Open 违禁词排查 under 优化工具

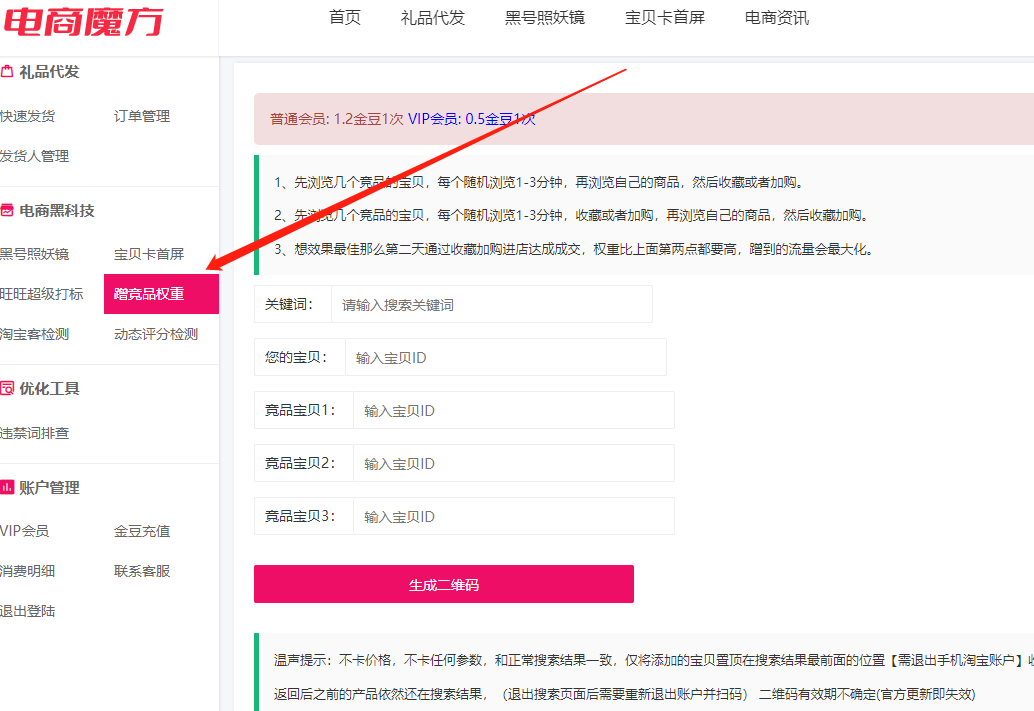(x=34, y=433)
